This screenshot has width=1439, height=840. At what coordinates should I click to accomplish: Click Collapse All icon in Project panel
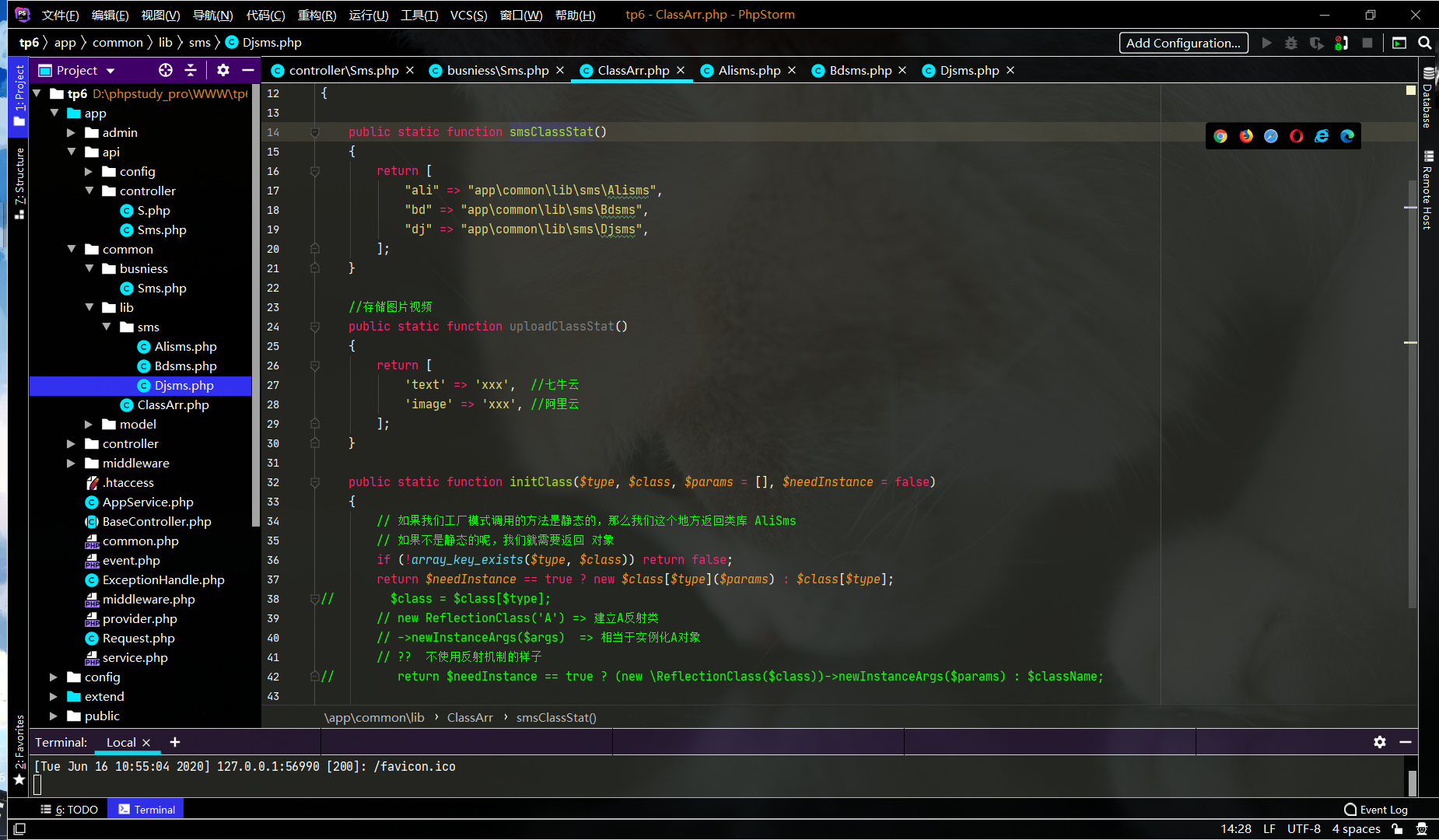(x=191, y=70)
